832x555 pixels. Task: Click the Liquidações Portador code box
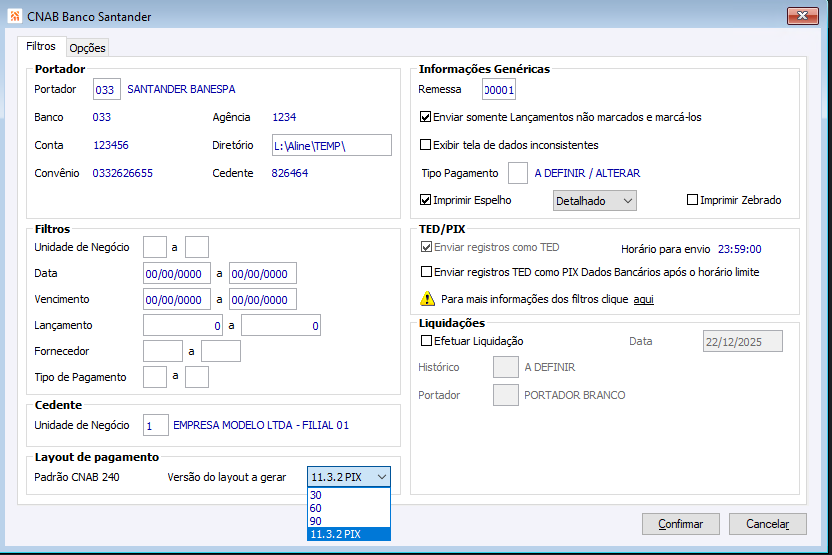[506, 395]
